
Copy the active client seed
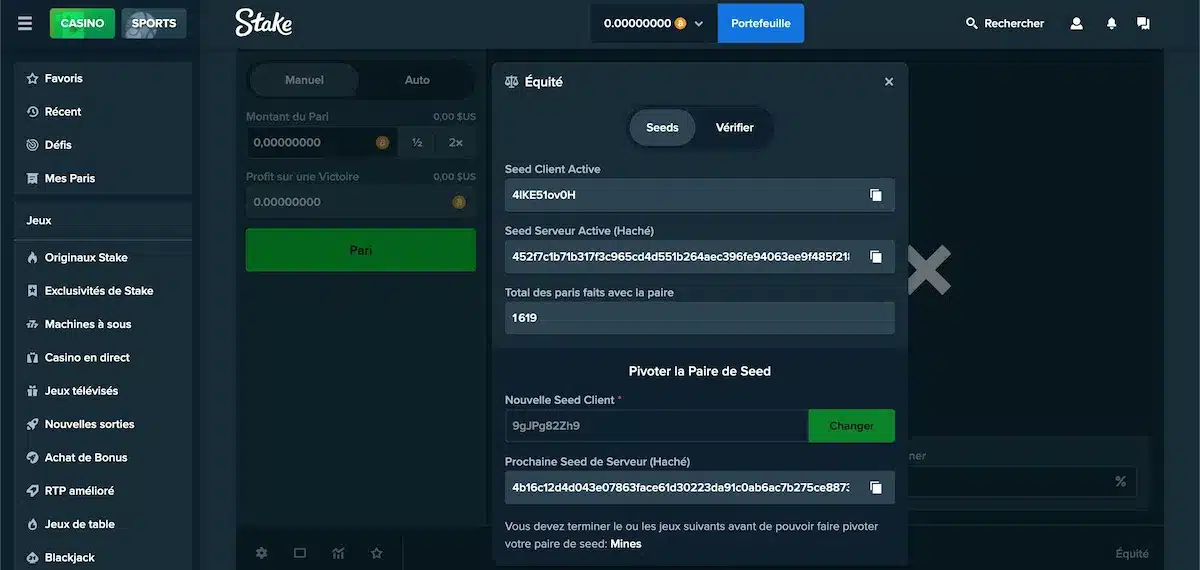coord(876,195)
